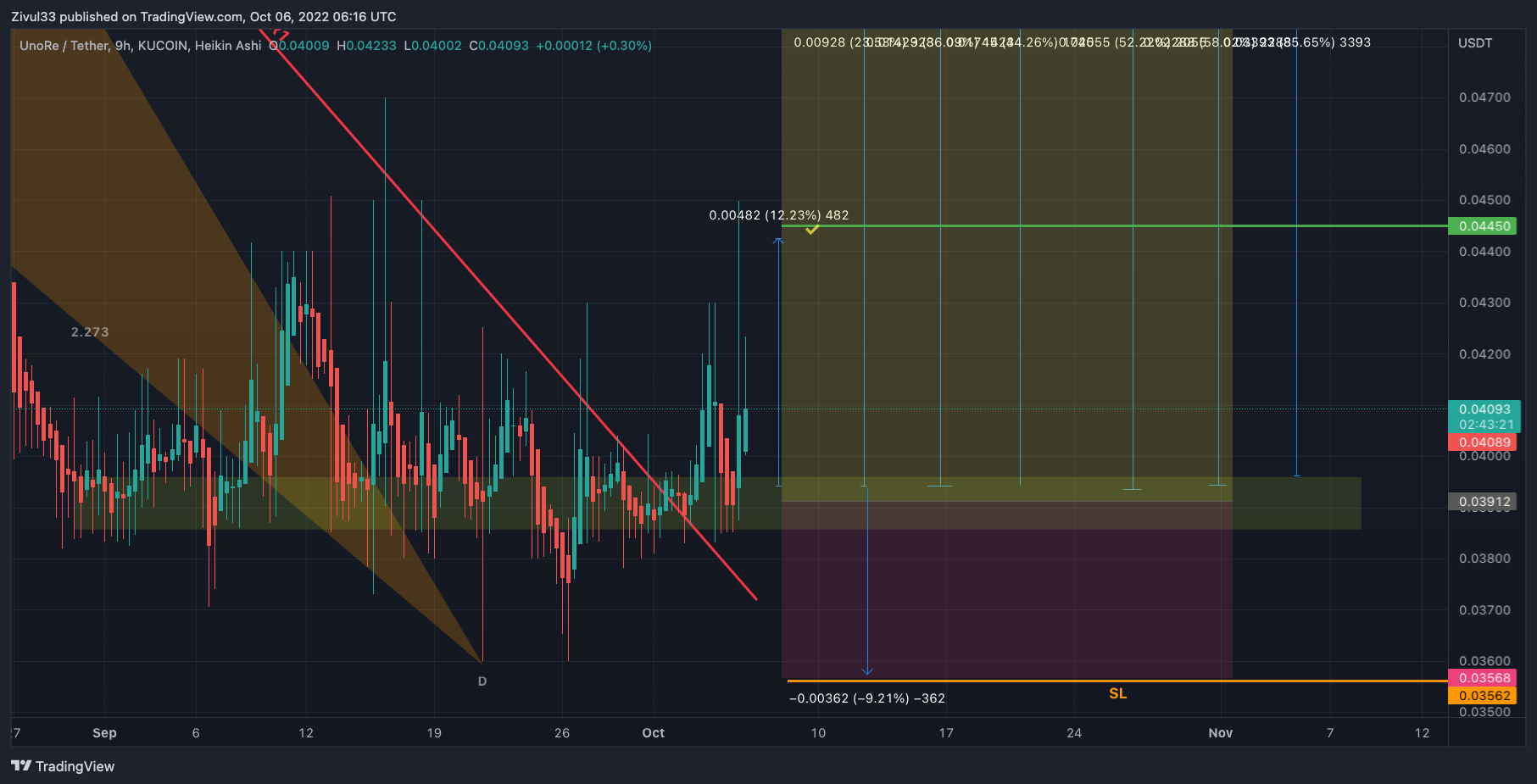Click the 10 date label on time axis
The height and width of the screenshot is (784, 1537).
[818, 733]
